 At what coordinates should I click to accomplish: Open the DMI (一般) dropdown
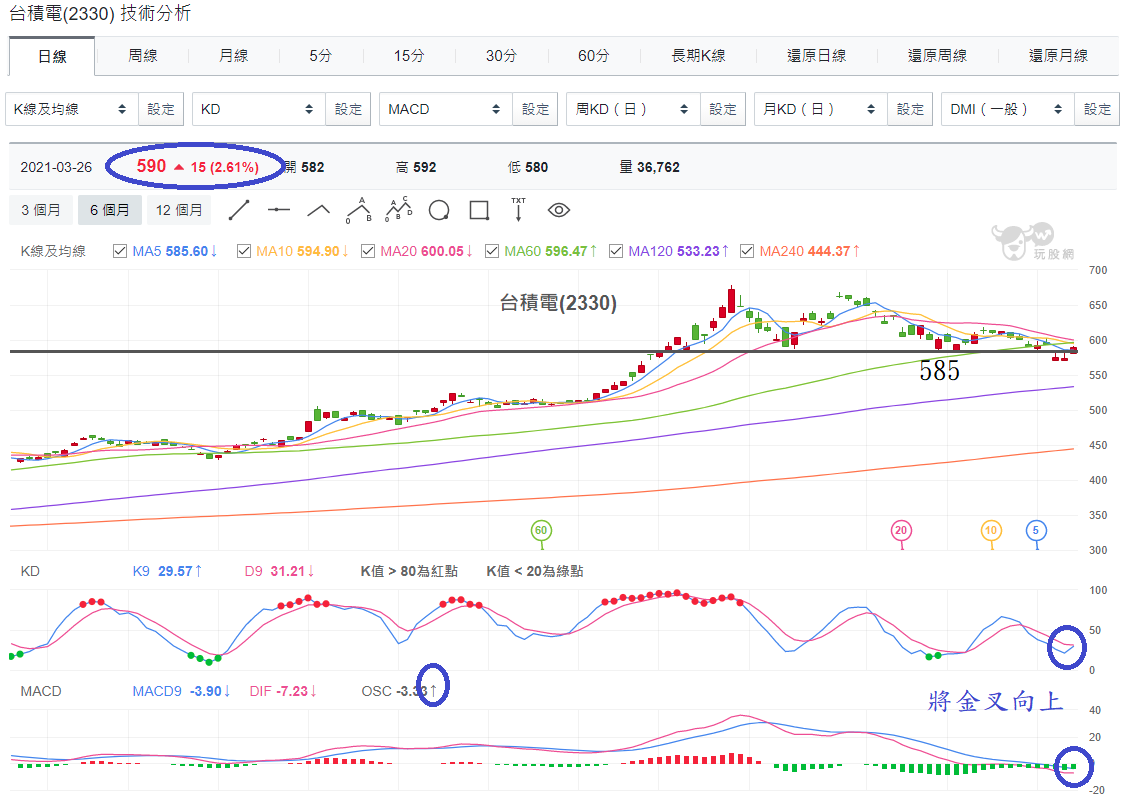point(1007,109)
